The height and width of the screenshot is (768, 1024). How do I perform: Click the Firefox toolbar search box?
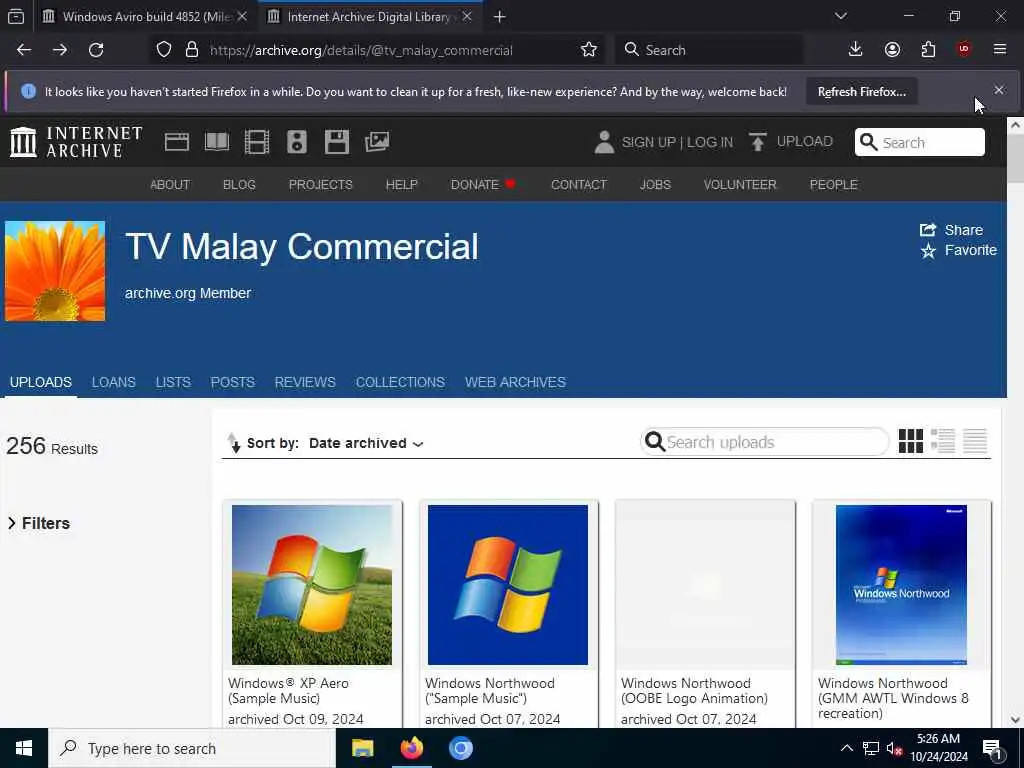(709, 50)
